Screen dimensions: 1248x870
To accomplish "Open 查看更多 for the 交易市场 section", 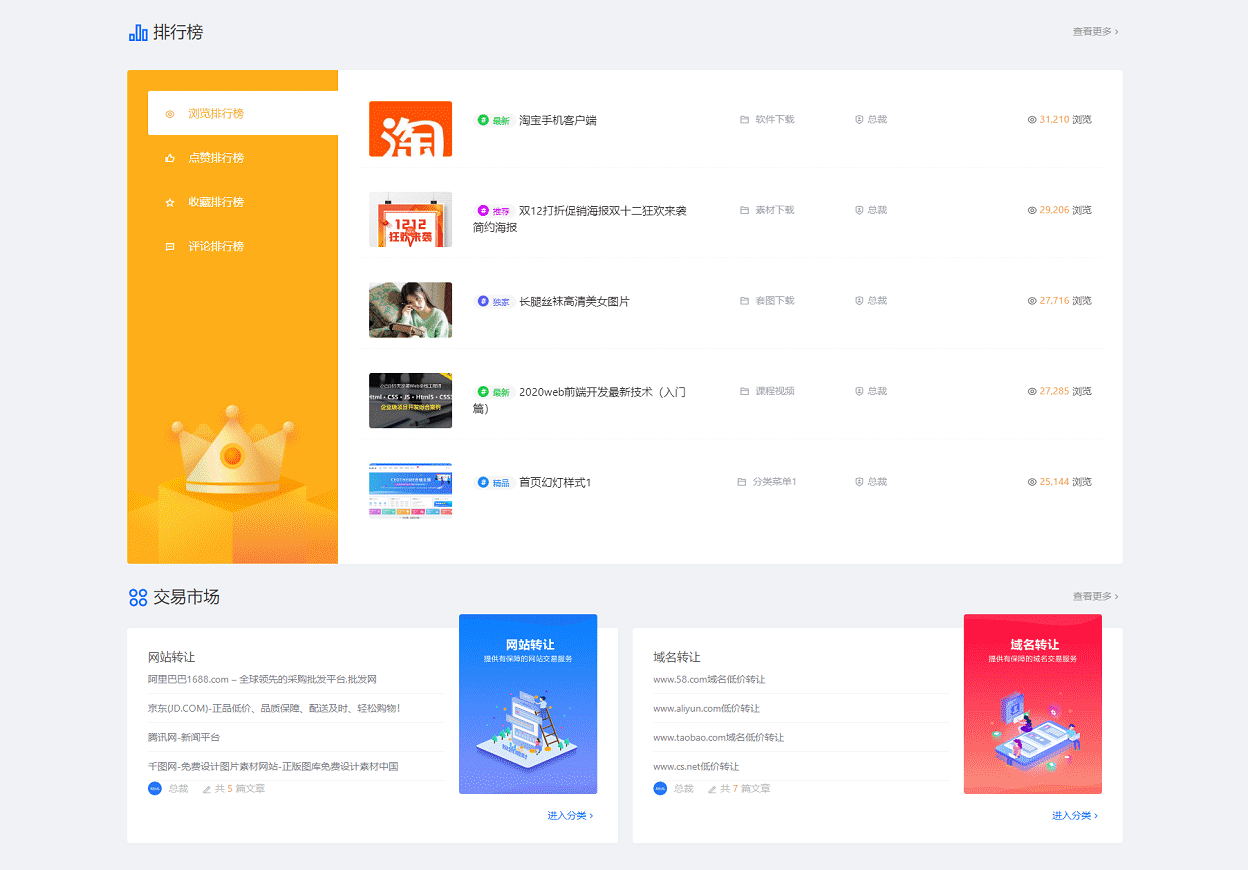I will (x=1095, y=596).
